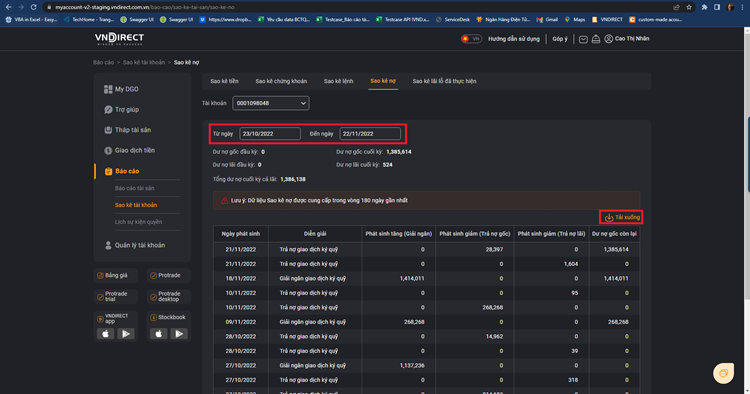This screenshot has width=750, height=394.
Task: Toggle the VN language switch
Action: click(x=471, y=39)
